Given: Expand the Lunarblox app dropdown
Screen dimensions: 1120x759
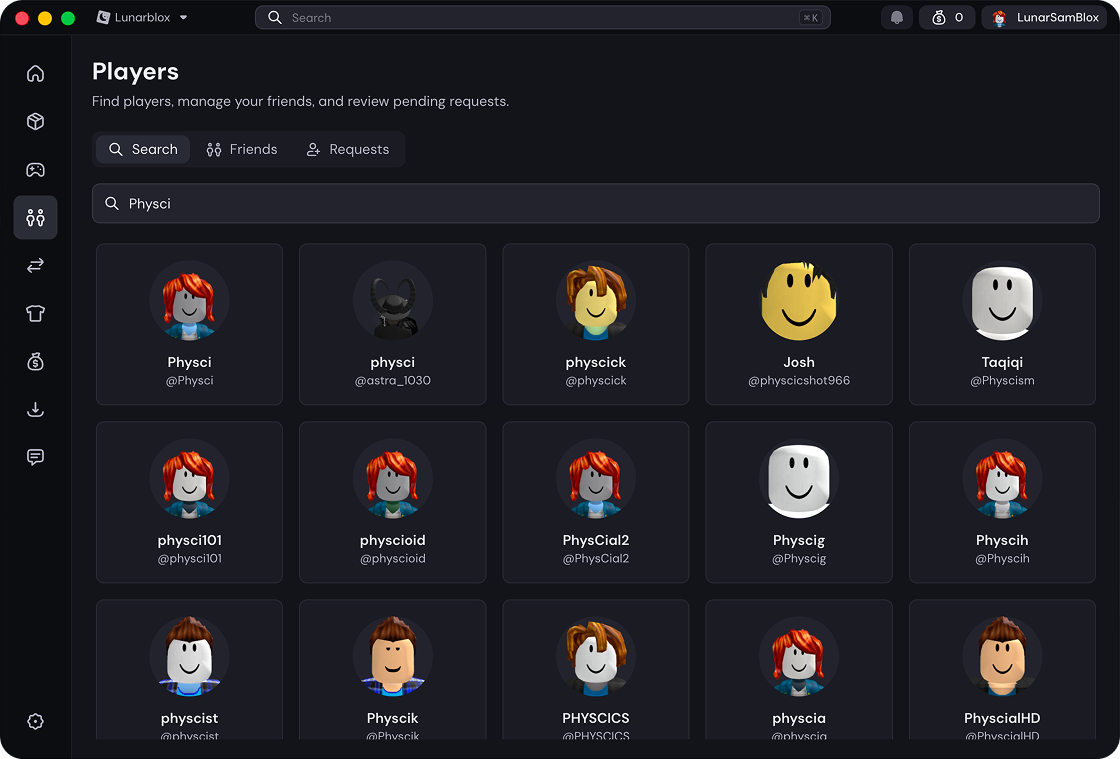Looking at the screenshot, I should 142,18.
